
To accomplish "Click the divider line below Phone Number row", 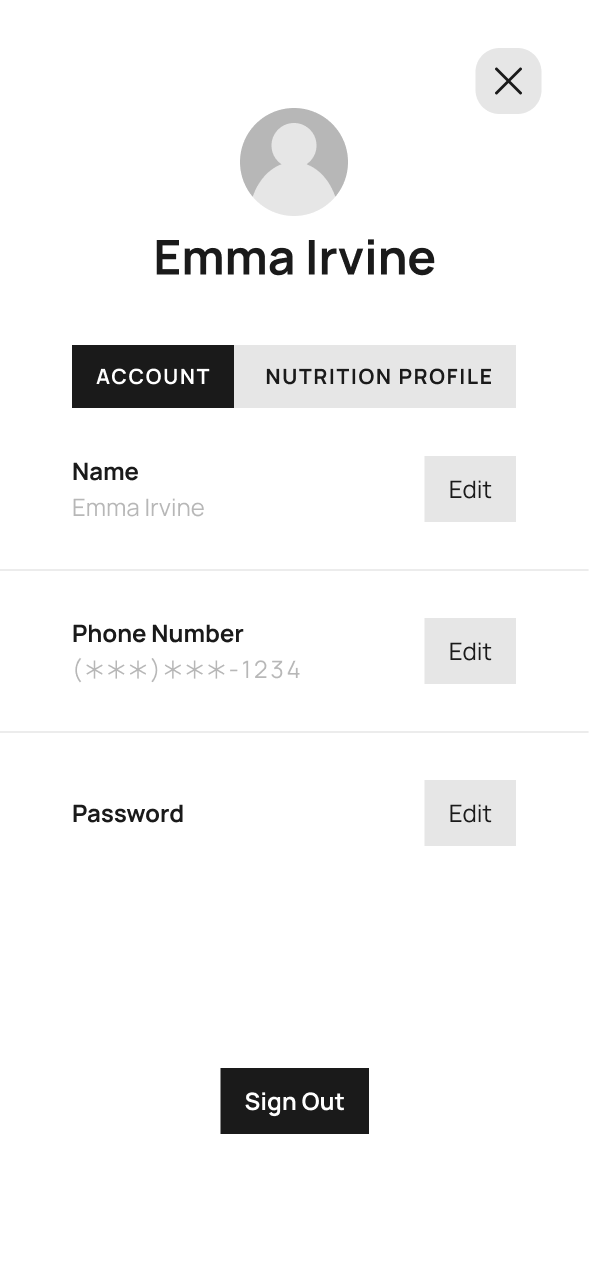I will click(294, 732).
